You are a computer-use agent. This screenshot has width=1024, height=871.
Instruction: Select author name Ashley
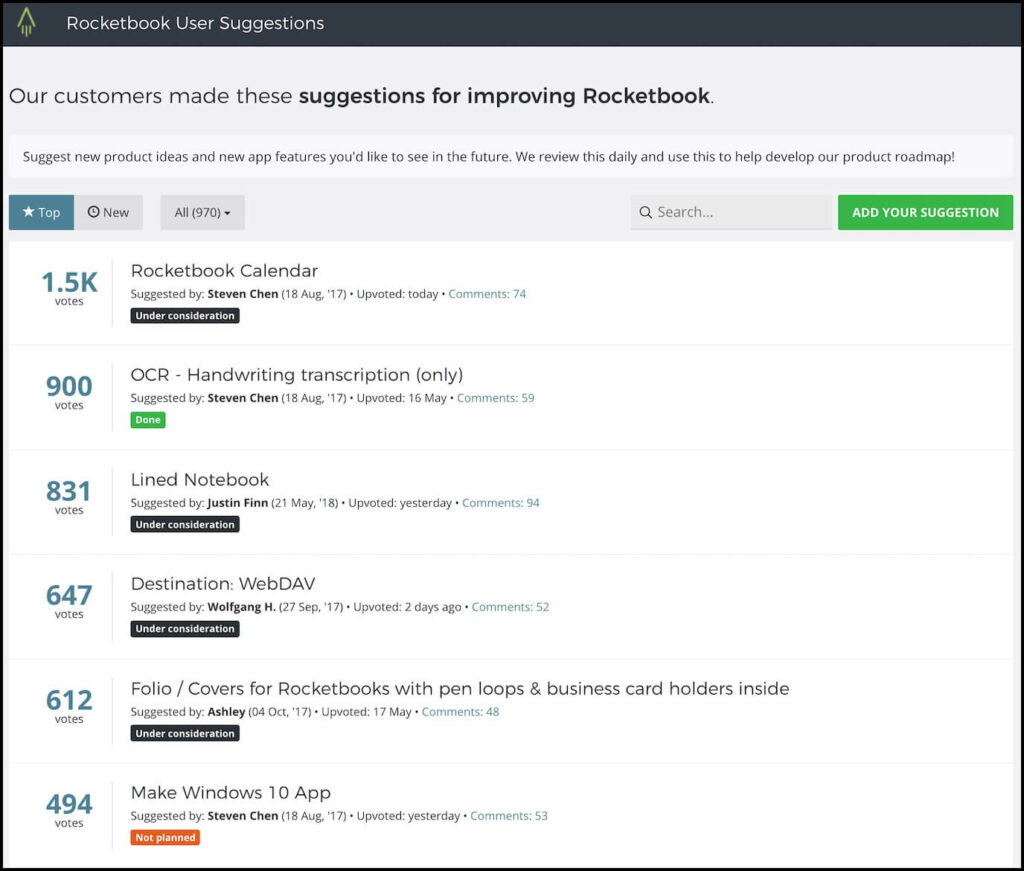pyautogui.click(x=227, y=712)
